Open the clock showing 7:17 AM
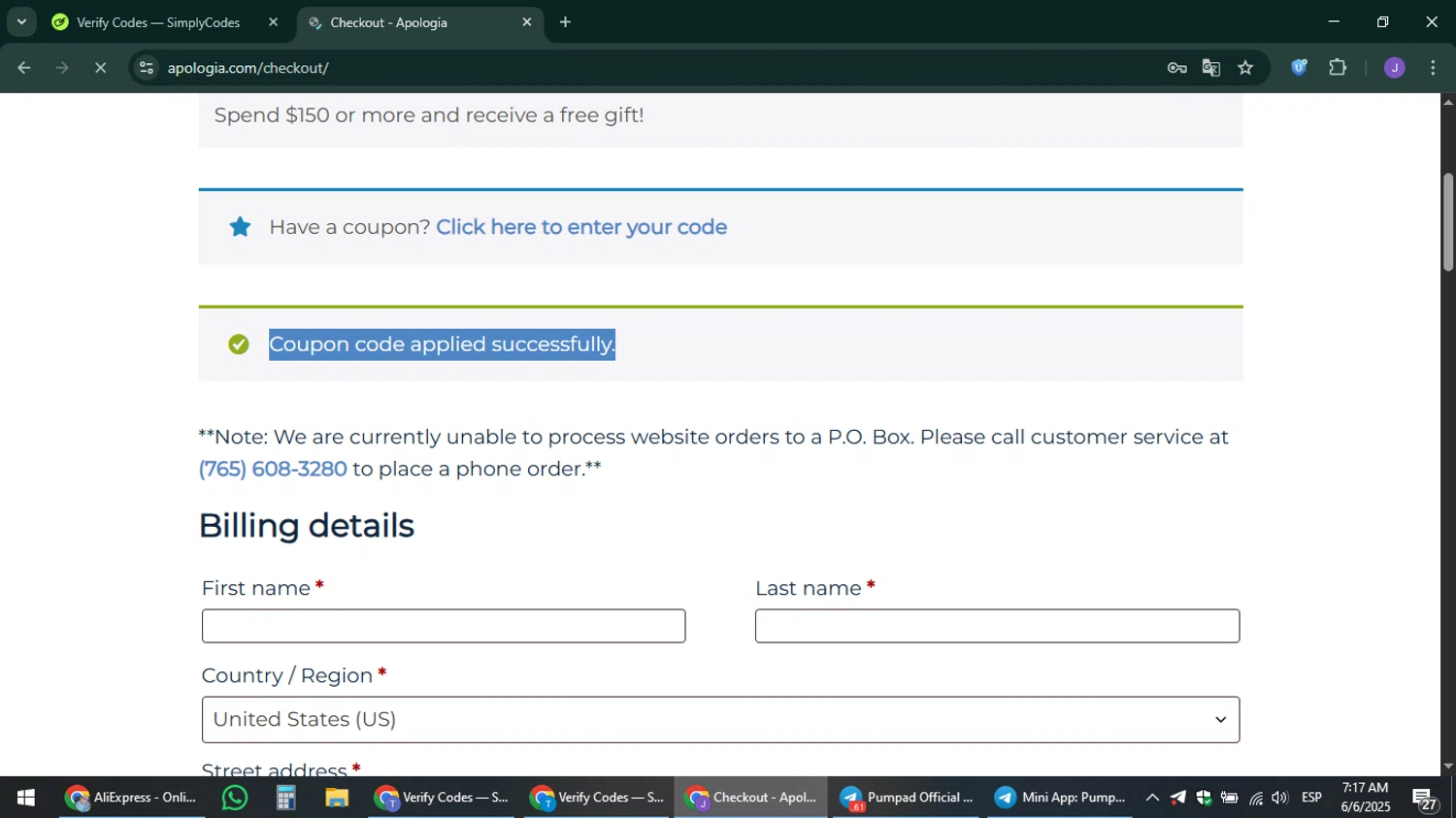Viewport: 1456px width, 818px height. [1365, 798]
